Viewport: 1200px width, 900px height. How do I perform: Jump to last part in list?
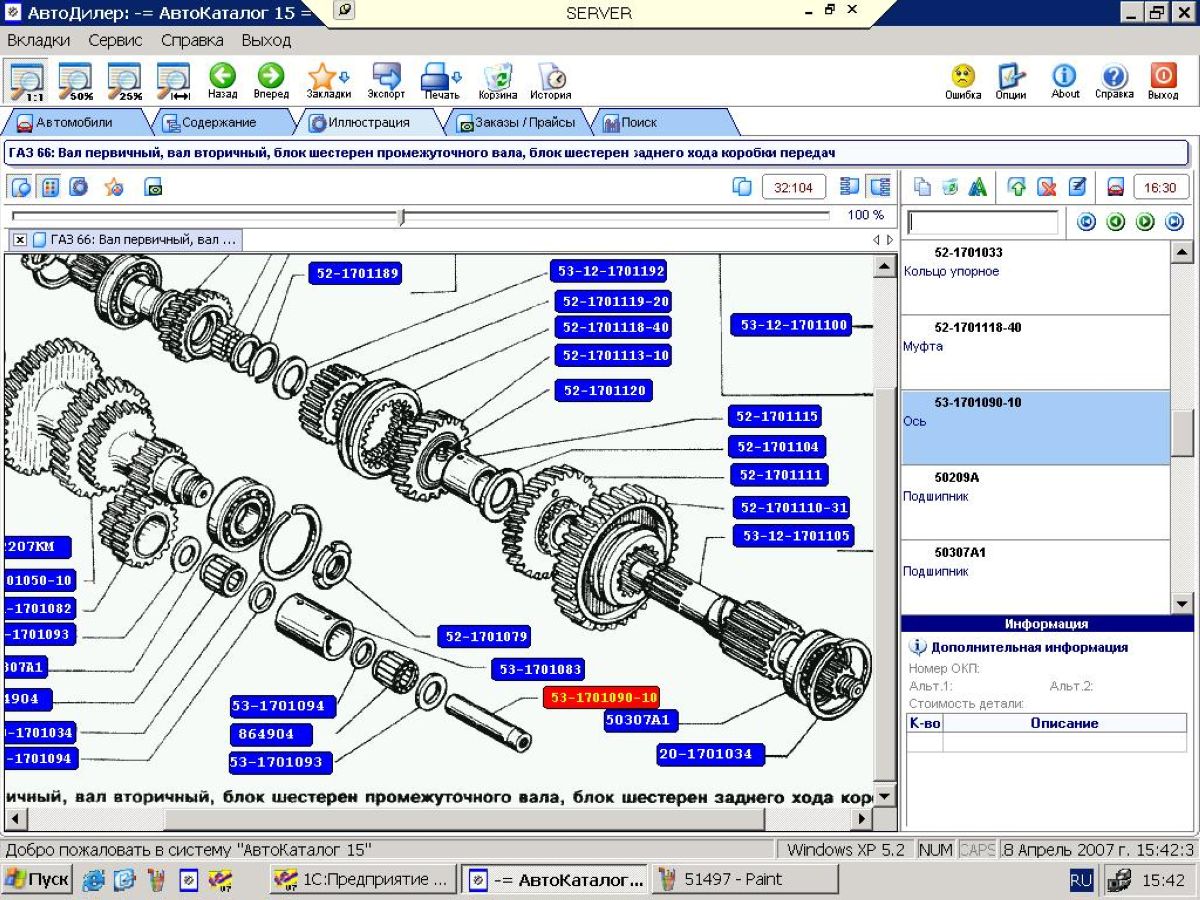pyautogui.click(x=1175, y=222)
